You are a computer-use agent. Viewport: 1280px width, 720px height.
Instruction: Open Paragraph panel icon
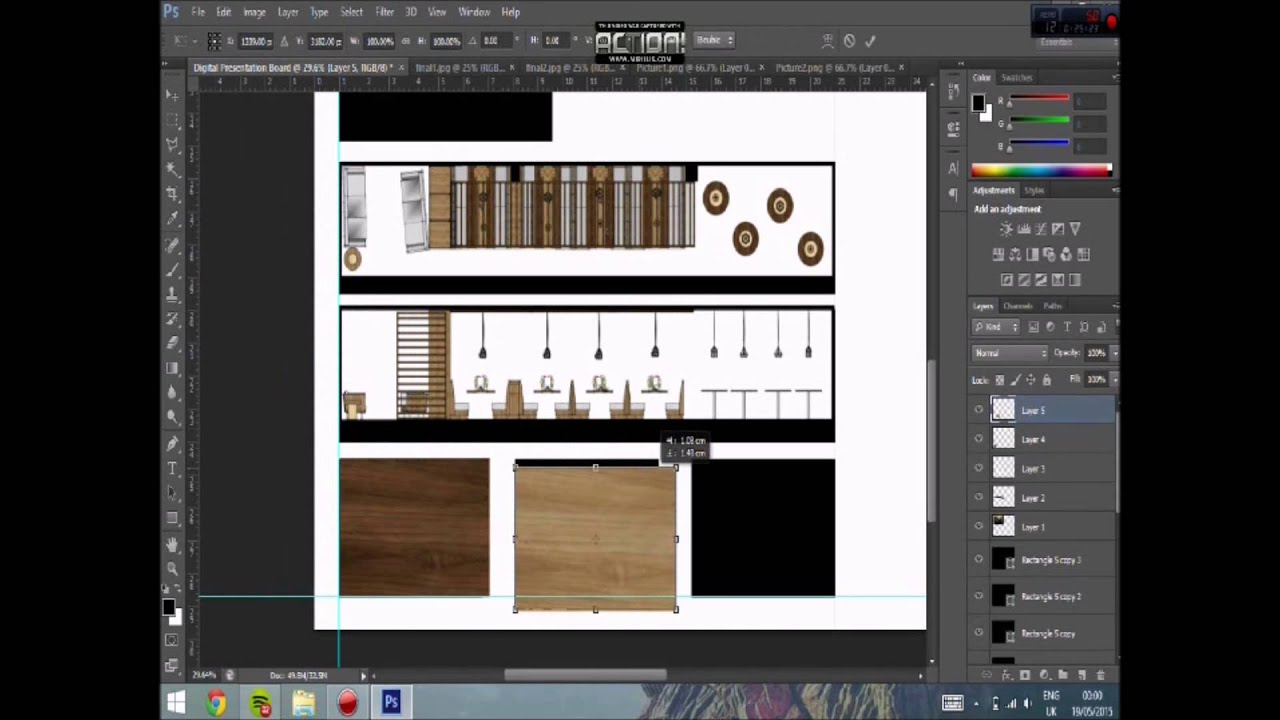tap(952, 193)
